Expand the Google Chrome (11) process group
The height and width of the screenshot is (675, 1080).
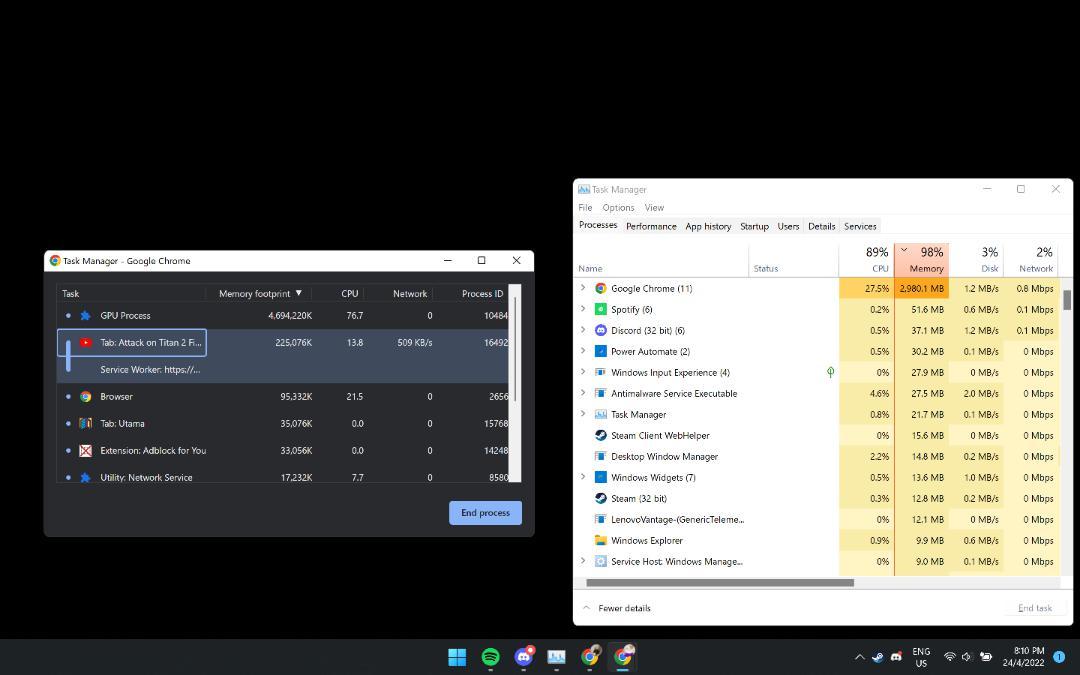click(584, 288)
